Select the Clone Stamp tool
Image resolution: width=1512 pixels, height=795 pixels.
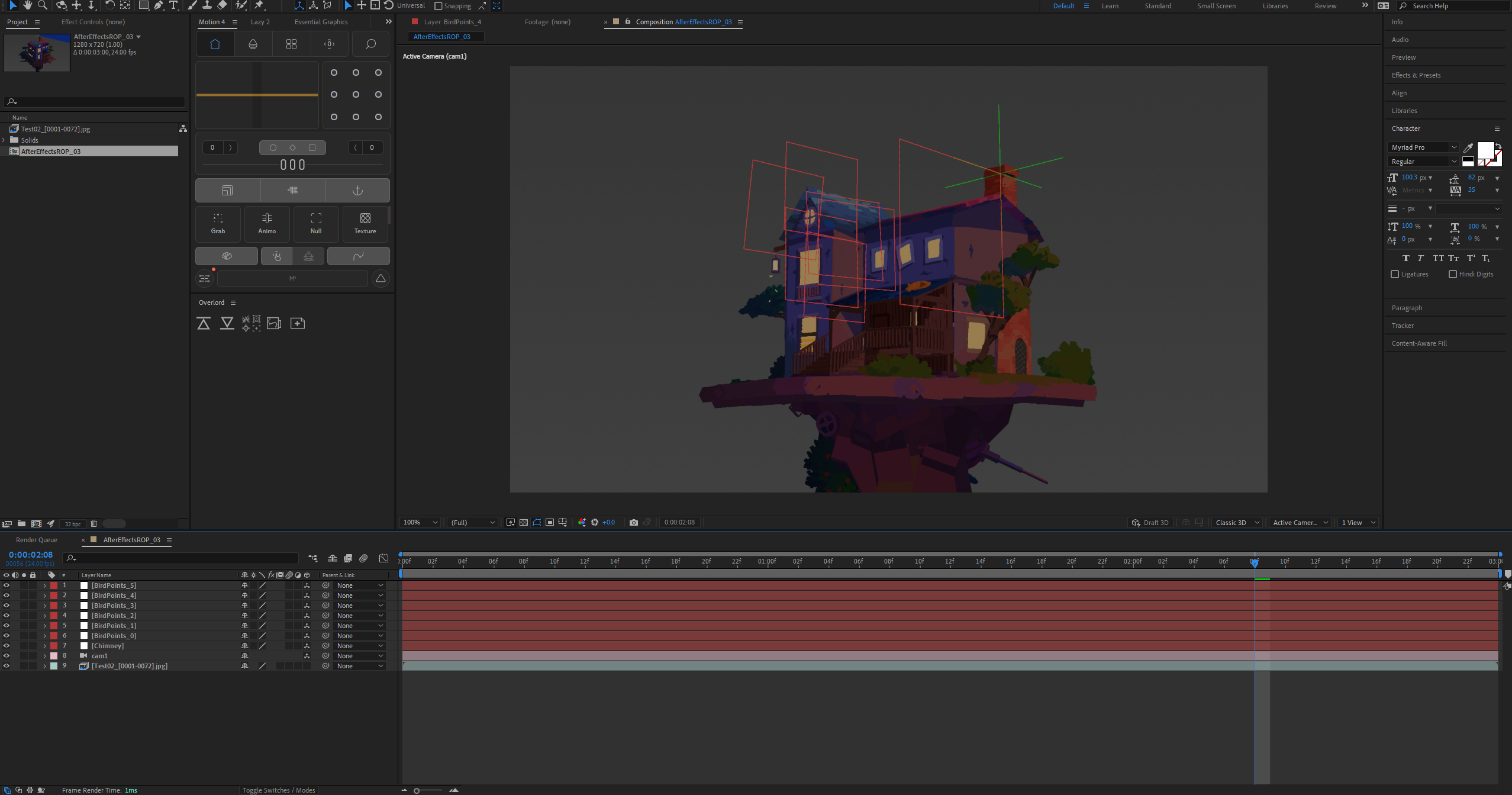click(207, 5)
